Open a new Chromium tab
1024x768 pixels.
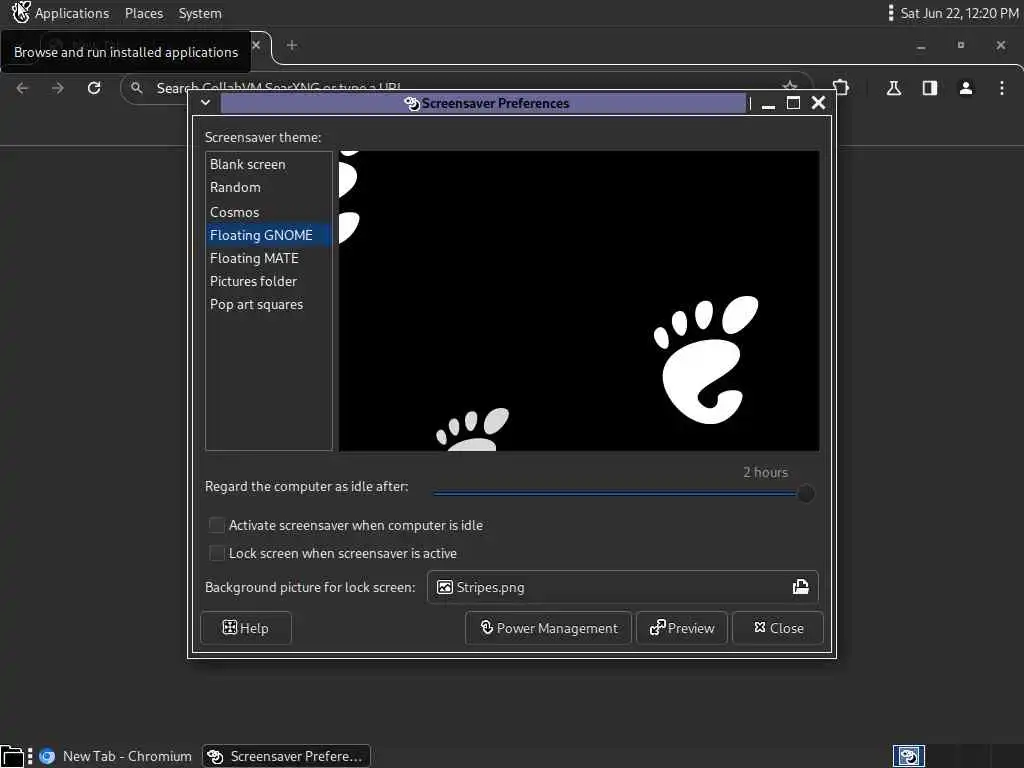click(x=292, y=45)
